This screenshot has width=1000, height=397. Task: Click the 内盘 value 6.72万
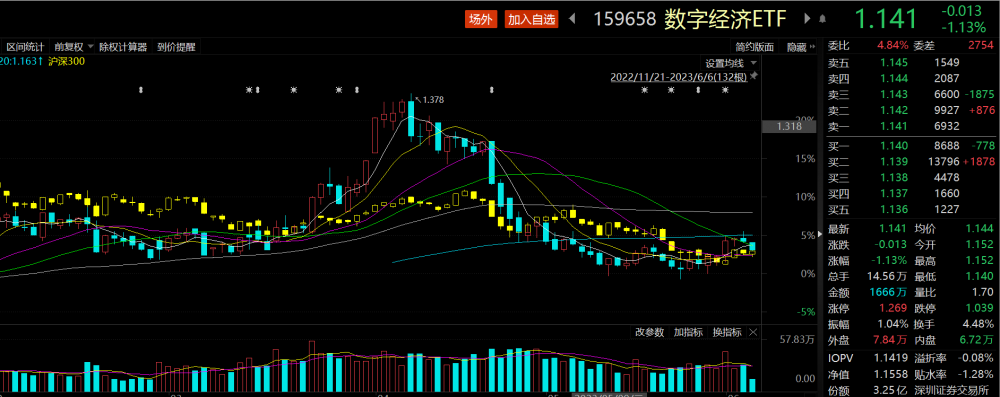point(976,339)
